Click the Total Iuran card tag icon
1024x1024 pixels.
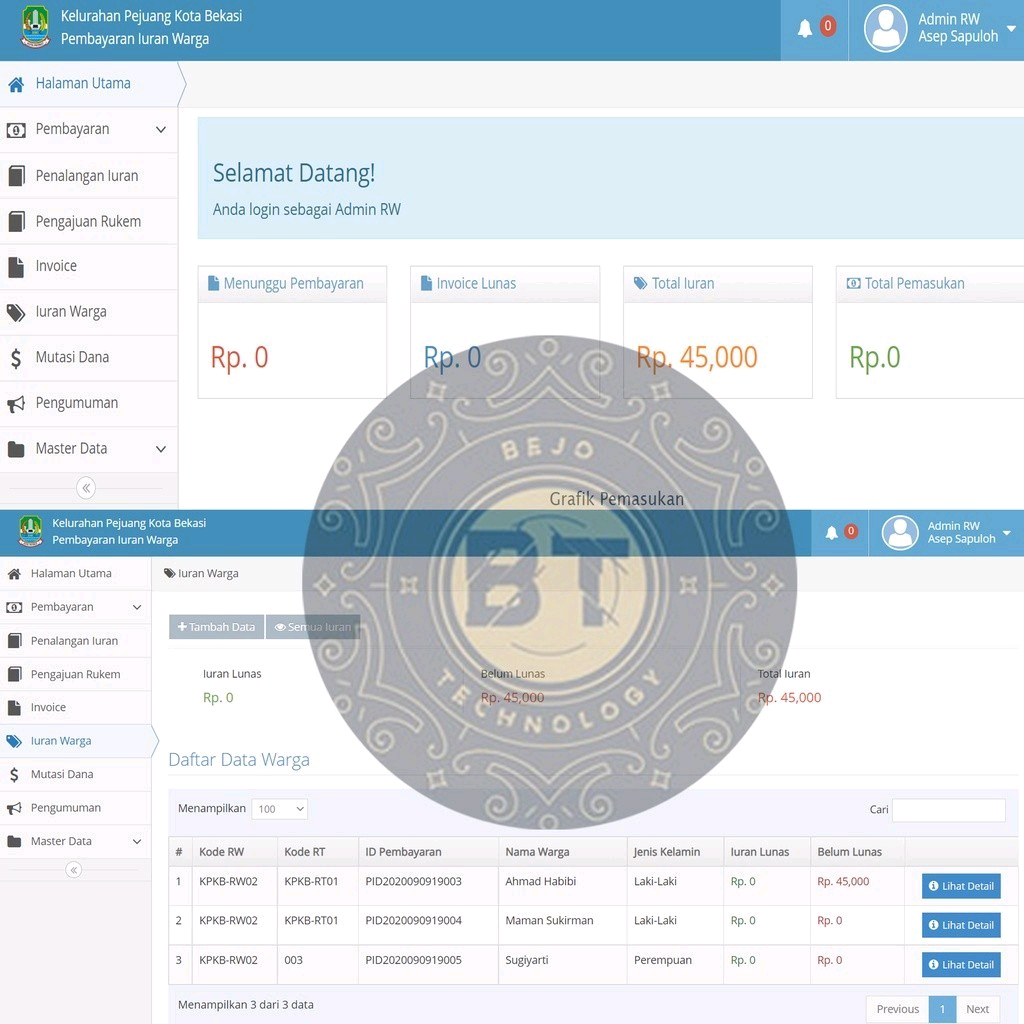pyautogui.click(x=640, y=283)
